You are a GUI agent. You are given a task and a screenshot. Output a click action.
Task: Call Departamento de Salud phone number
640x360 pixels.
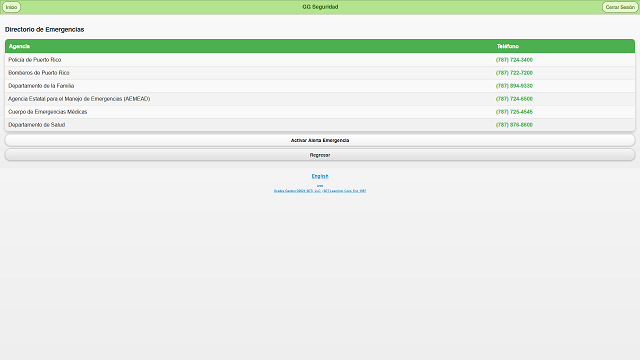click(514, 125)
